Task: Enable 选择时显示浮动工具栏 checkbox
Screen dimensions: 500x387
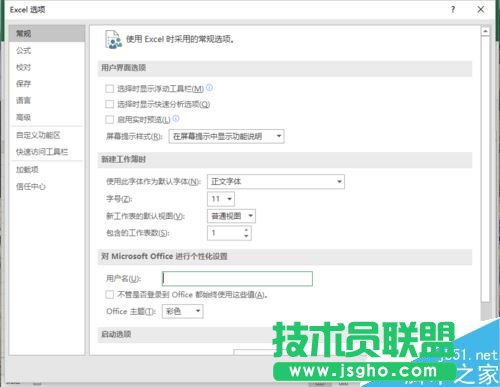Action: [109, 89]
